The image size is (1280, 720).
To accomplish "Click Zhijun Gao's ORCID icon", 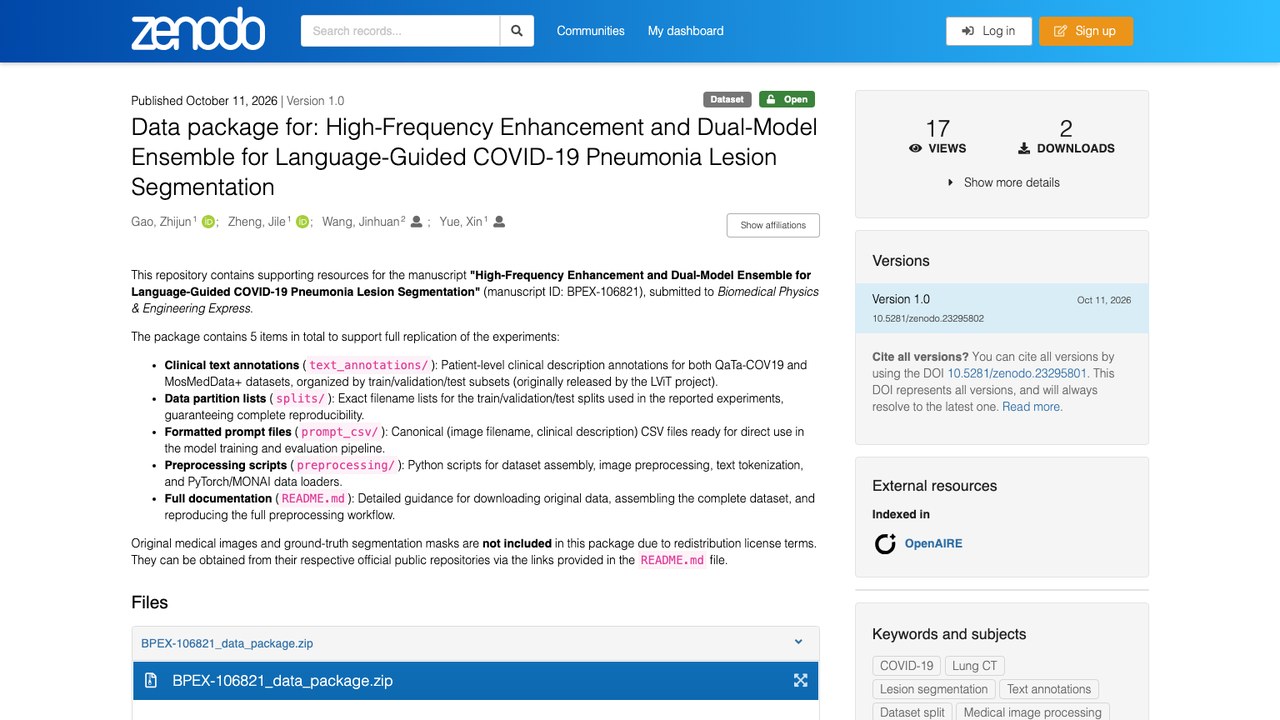I will point(208,222).
